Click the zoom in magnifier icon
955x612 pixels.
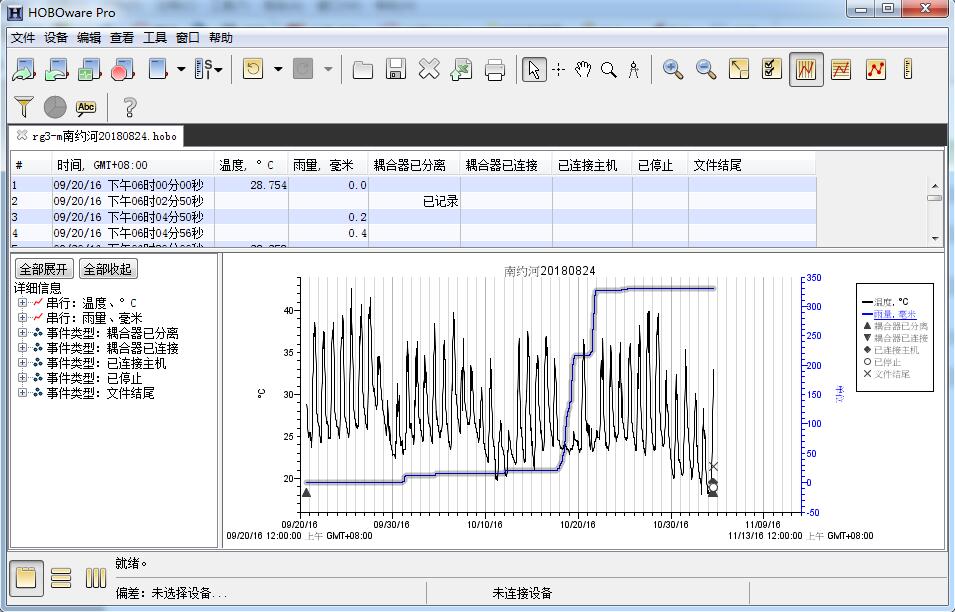(x=673, y=69)
